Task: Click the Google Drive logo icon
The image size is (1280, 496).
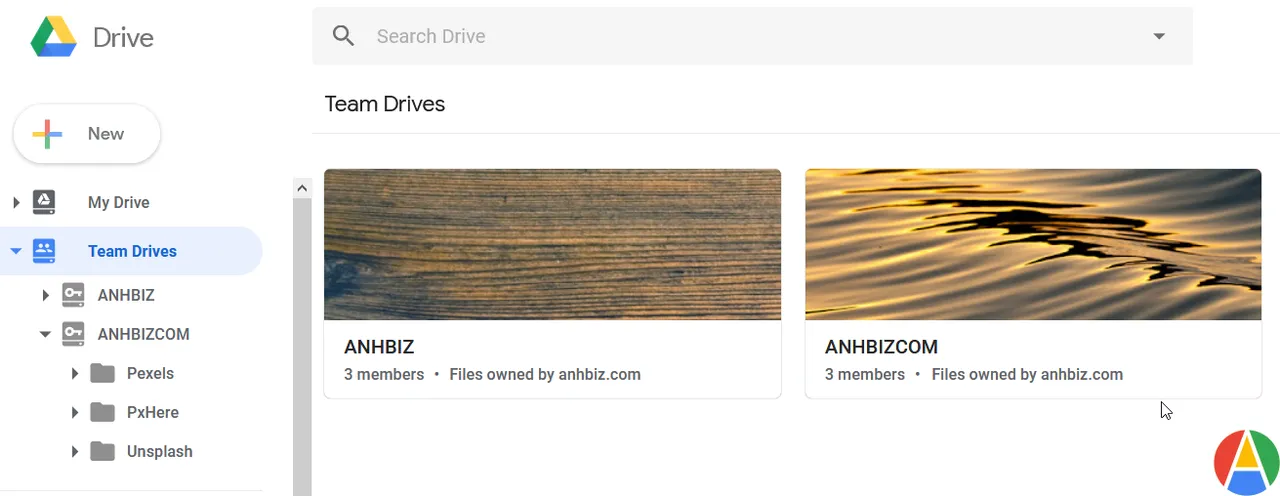Action: 54,37
